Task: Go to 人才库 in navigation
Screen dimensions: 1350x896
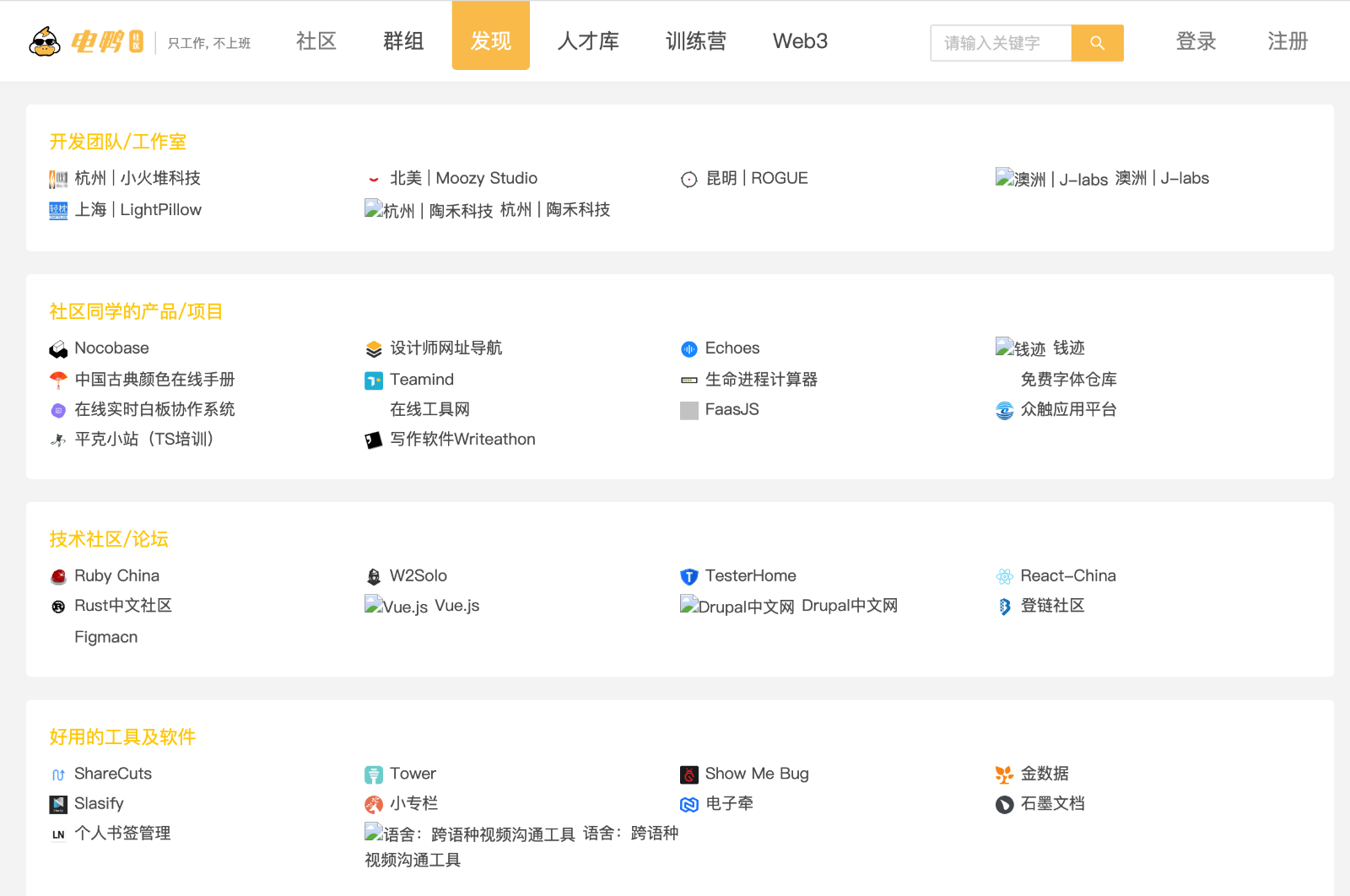Action: click(x=588, y=40)
